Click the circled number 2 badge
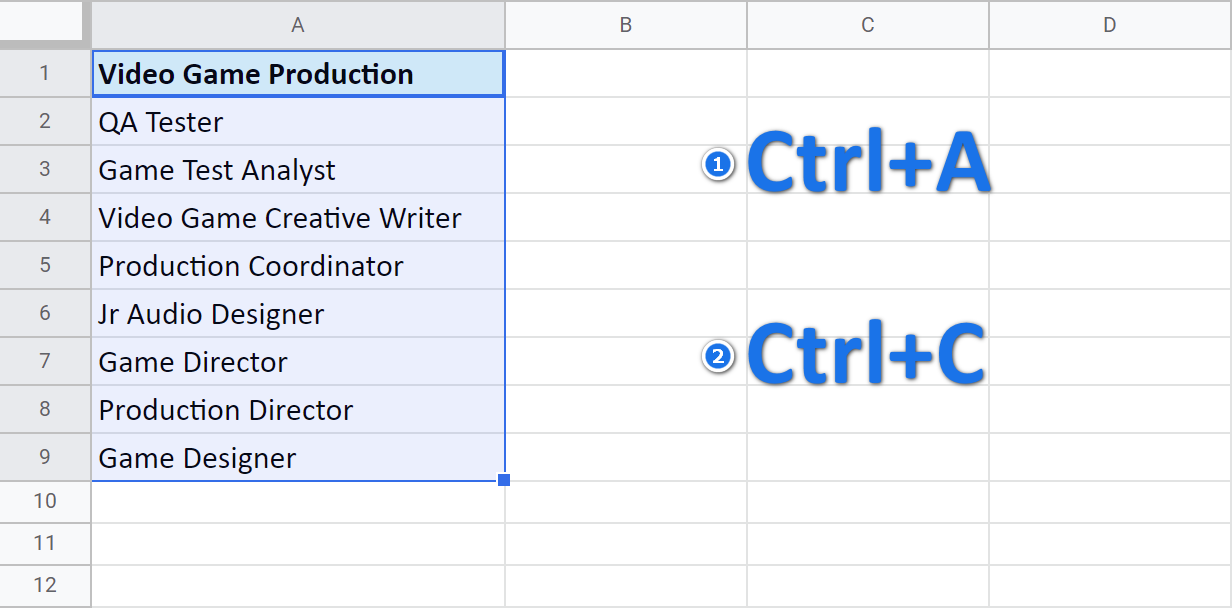Viewport: 1232px width, 608px height. [718, 357]
